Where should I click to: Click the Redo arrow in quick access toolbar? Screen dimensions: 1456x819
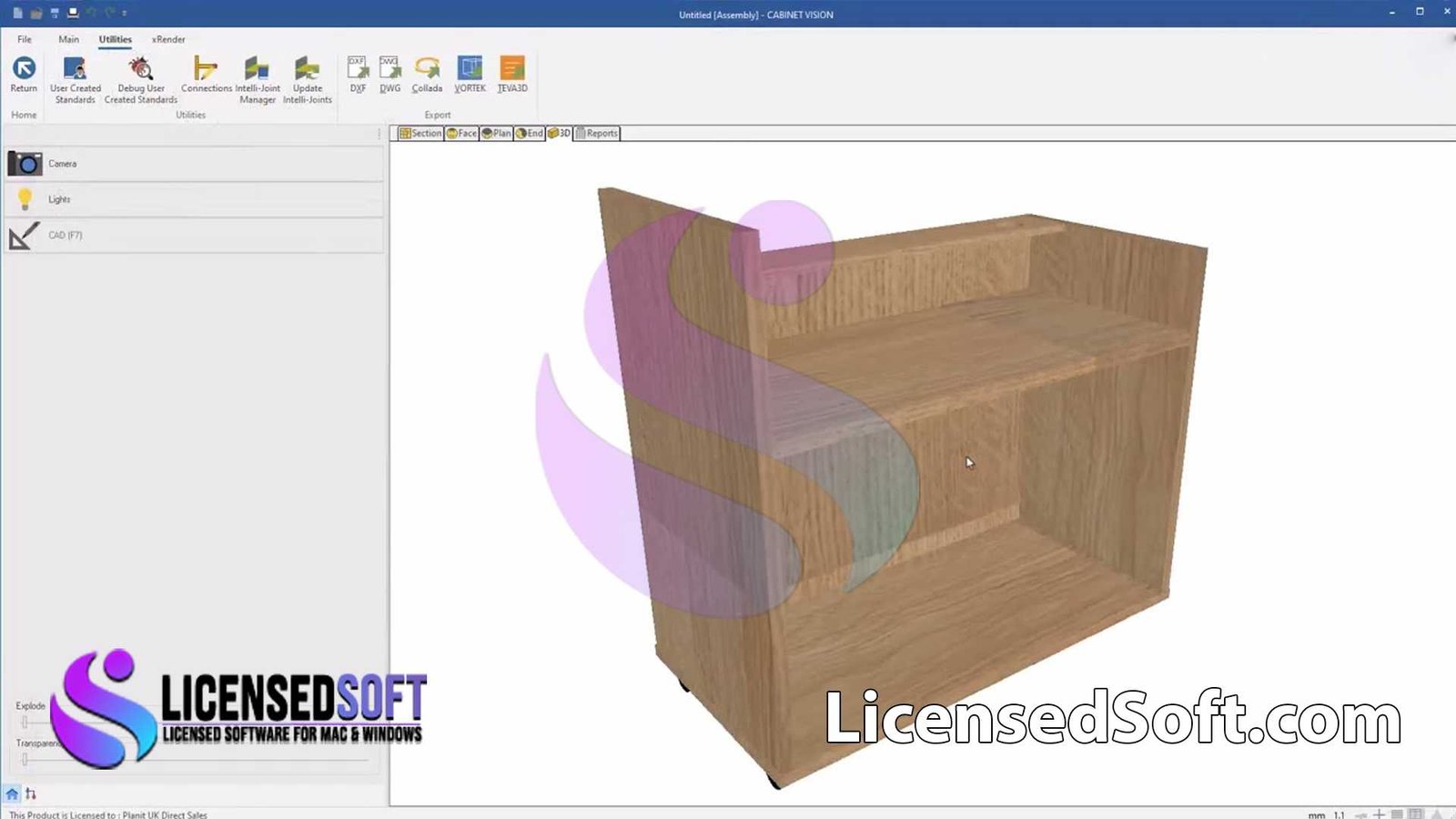109,13
